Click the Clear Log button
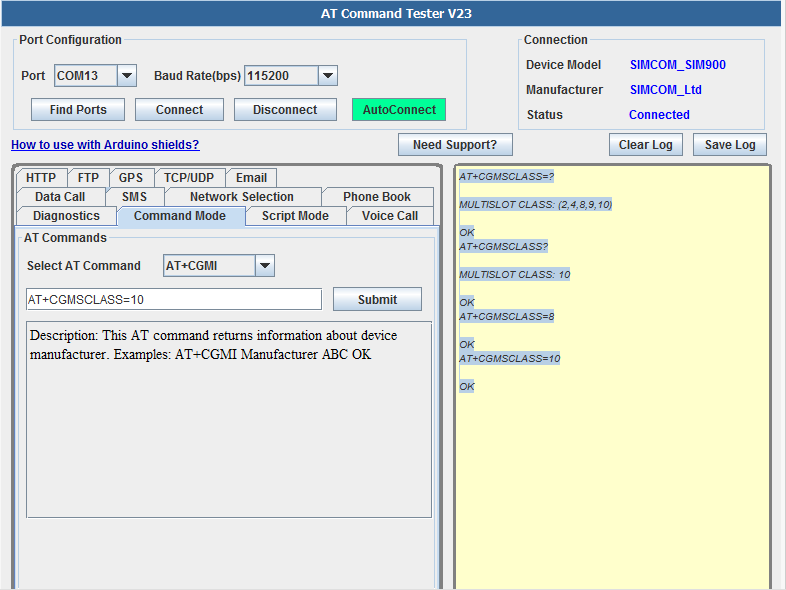This screenshot has height=590, width=786. click(646, 145)
